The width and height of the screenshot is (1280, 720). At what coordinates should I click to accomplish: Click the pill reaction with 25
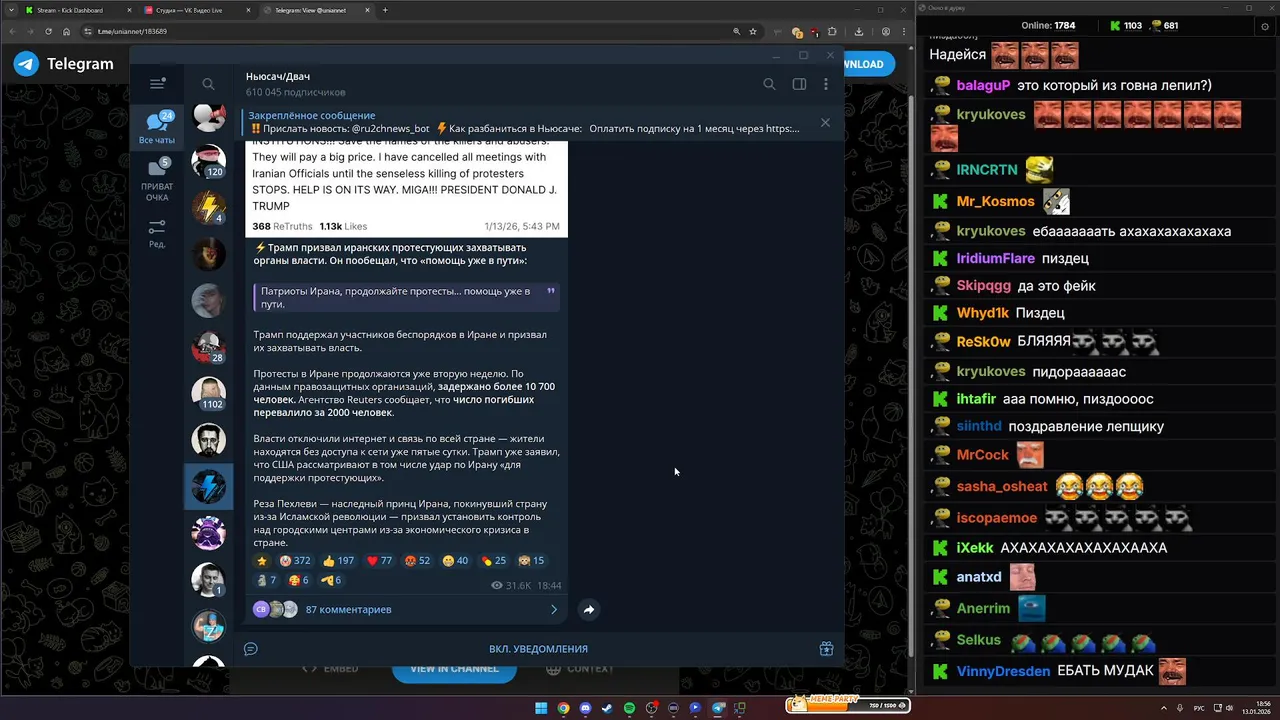(x=493, y=561)
